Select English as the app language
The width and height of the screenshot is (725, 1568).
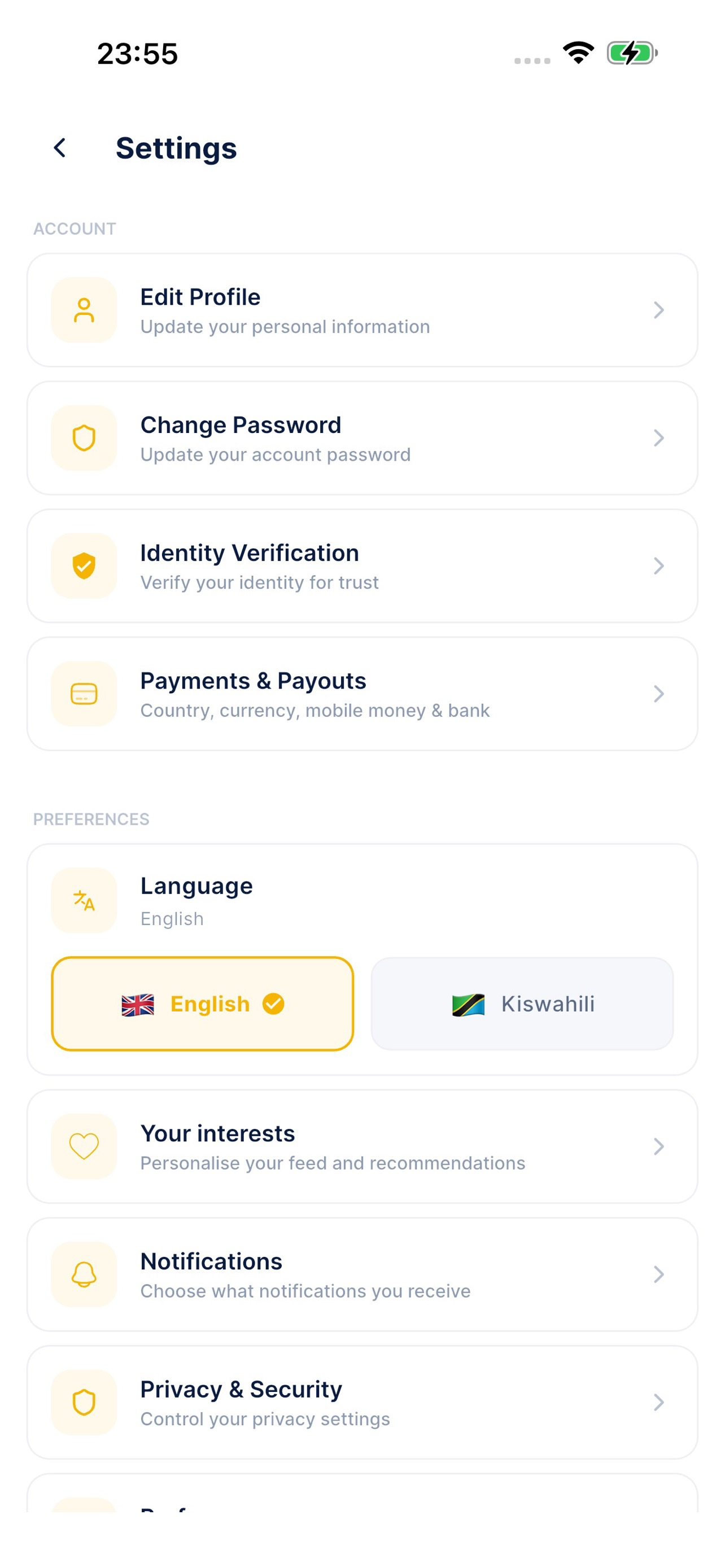tap(203, 1004)
